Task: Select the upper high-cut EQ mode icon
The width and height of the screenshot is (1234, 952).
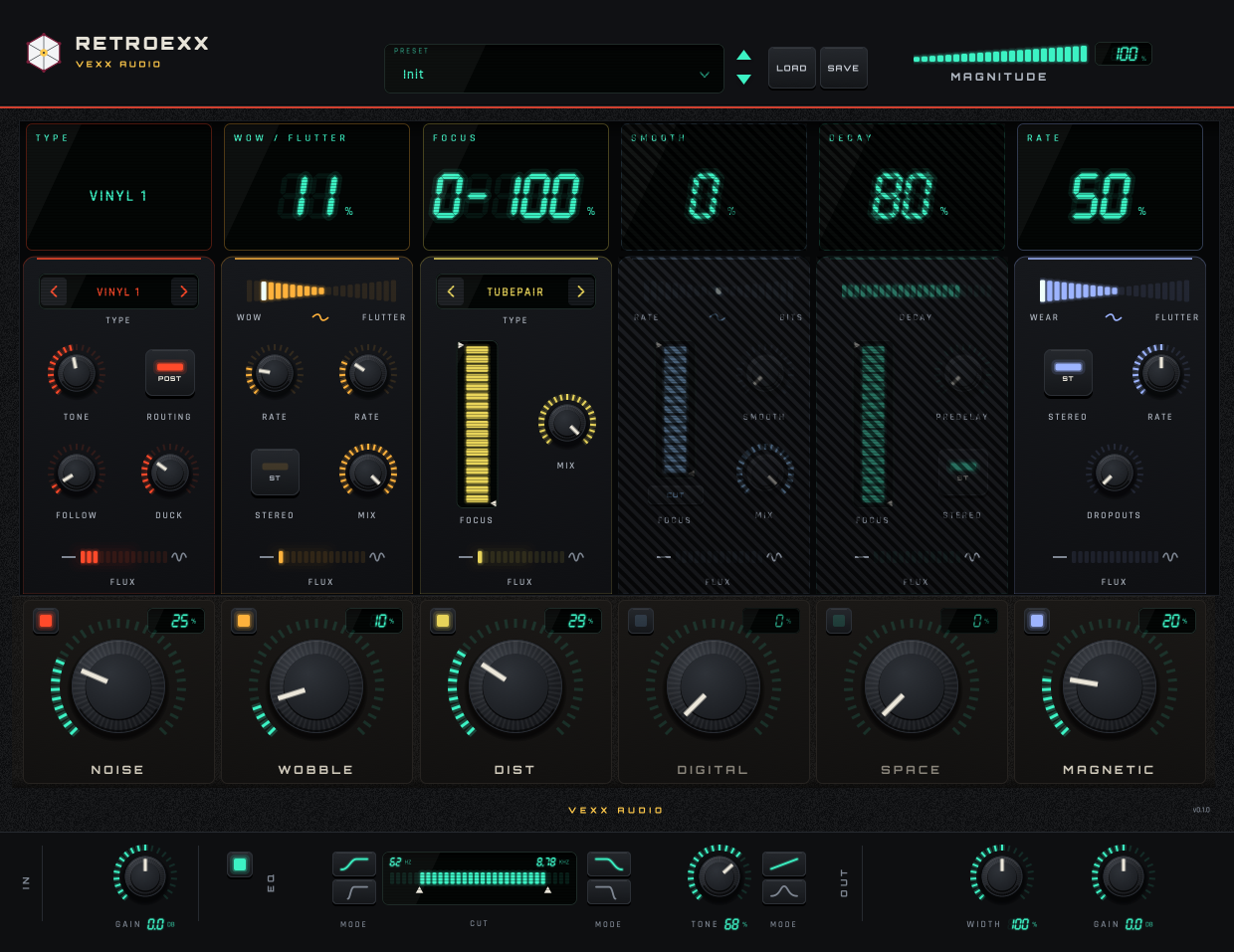Action: click(608, 863)
